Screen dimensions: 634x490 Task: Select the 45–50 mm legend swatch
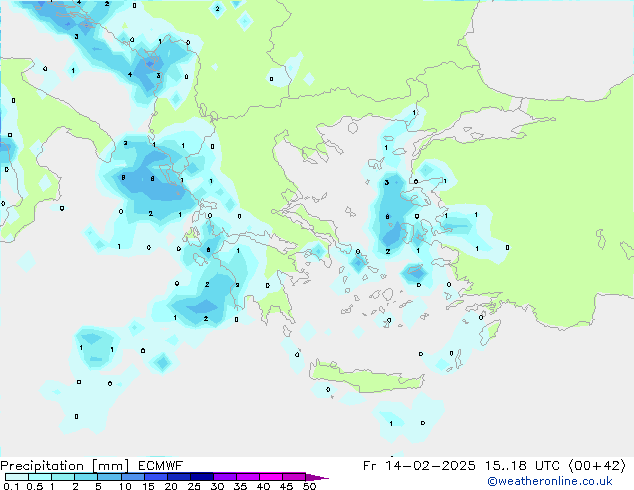click(294, 477)
